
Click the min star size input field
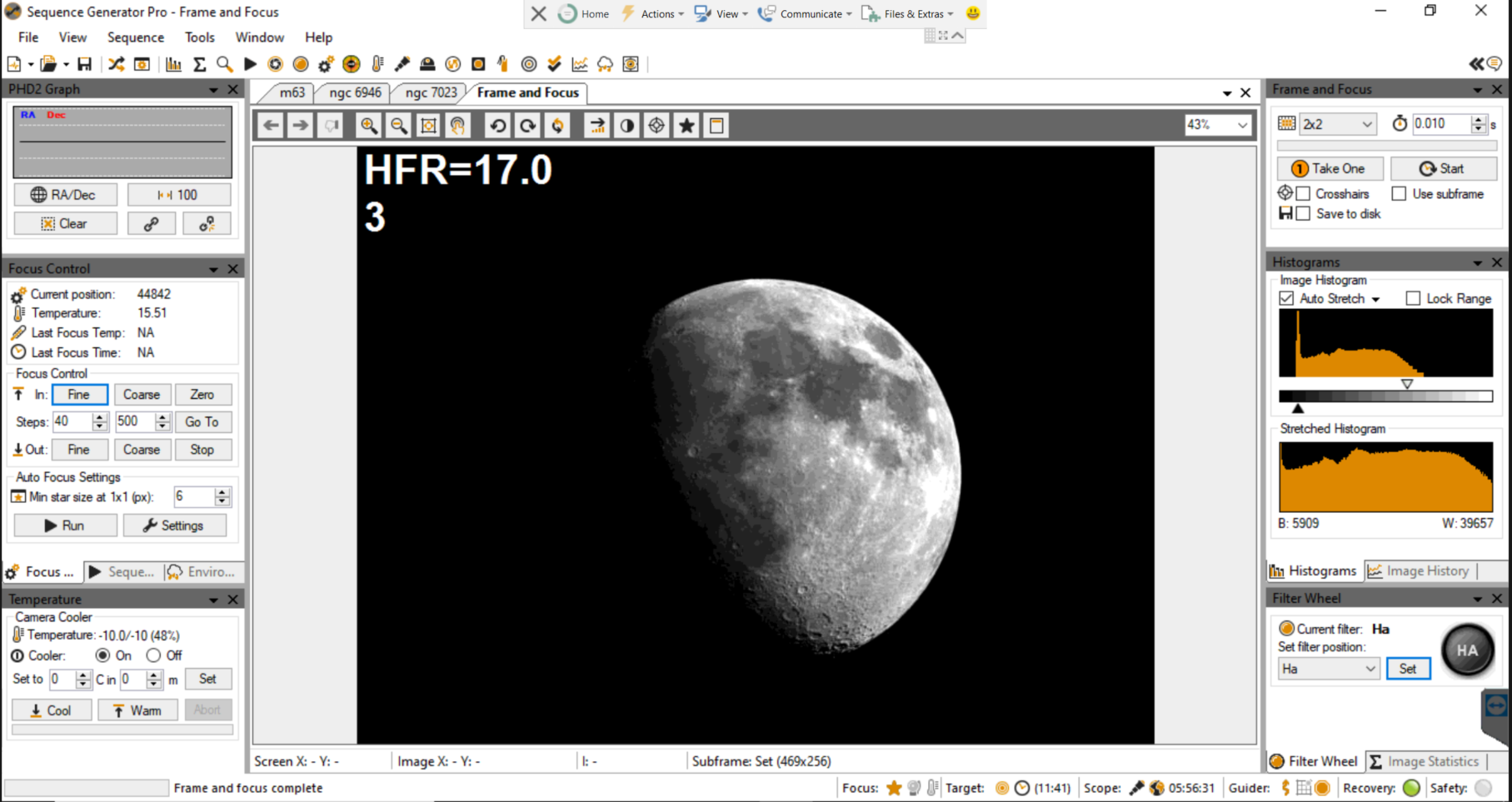coord(193,497)
